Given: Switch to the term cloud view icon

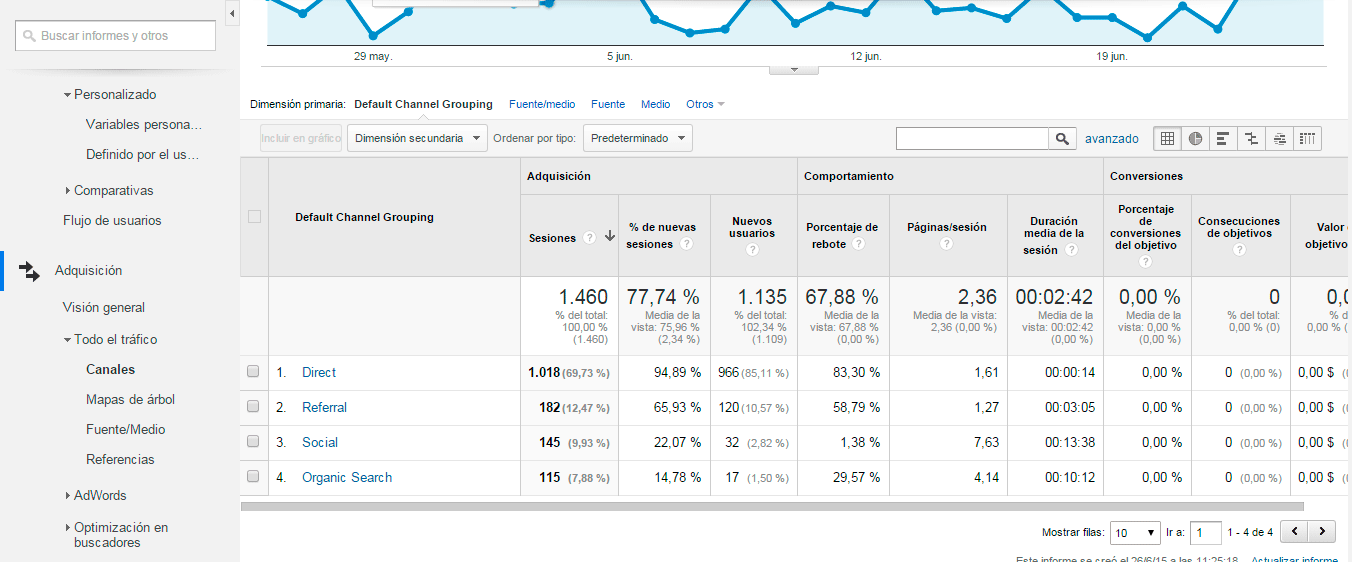Looking at the screenshot, I should [1279, 139].
